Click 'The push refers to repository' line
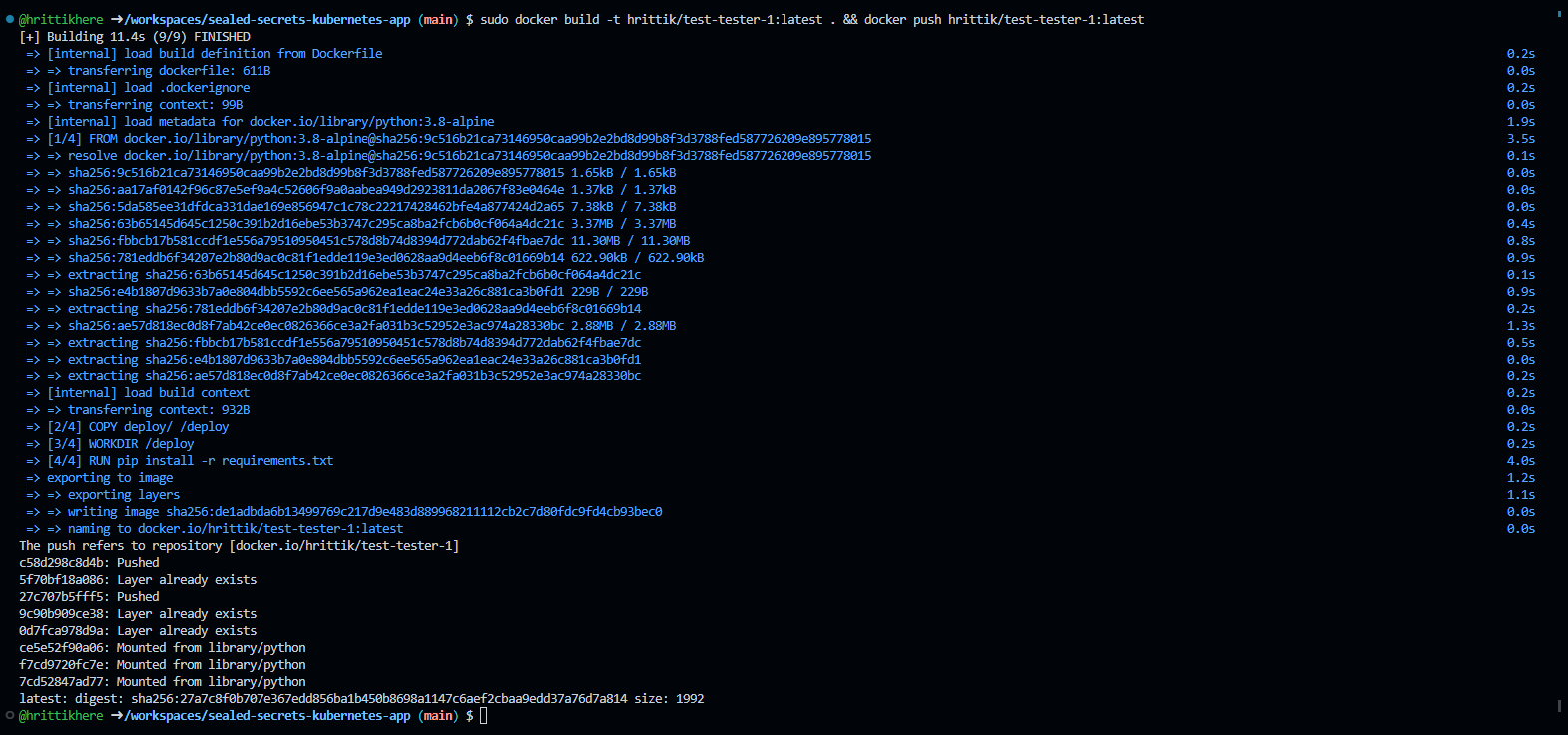This screenshot has height=735, width=1568. (240, 545)
